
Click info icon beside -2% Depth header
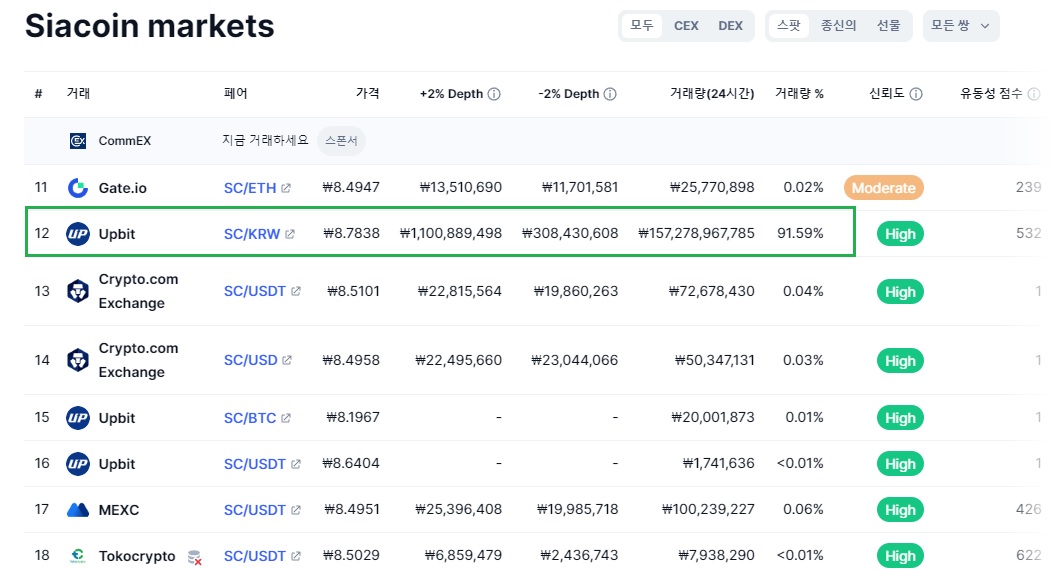pos(610,94)
